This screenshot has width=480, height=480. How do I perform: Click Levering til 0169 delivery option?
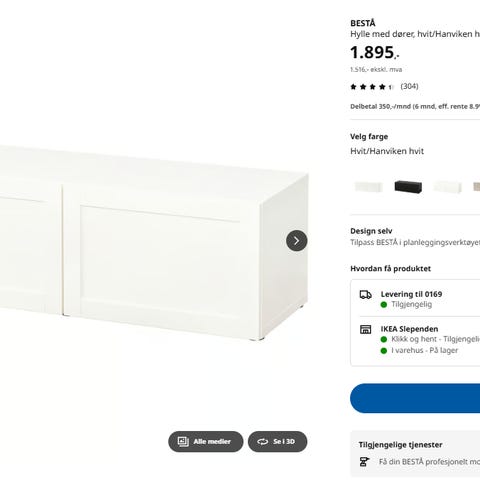(411, 294)
